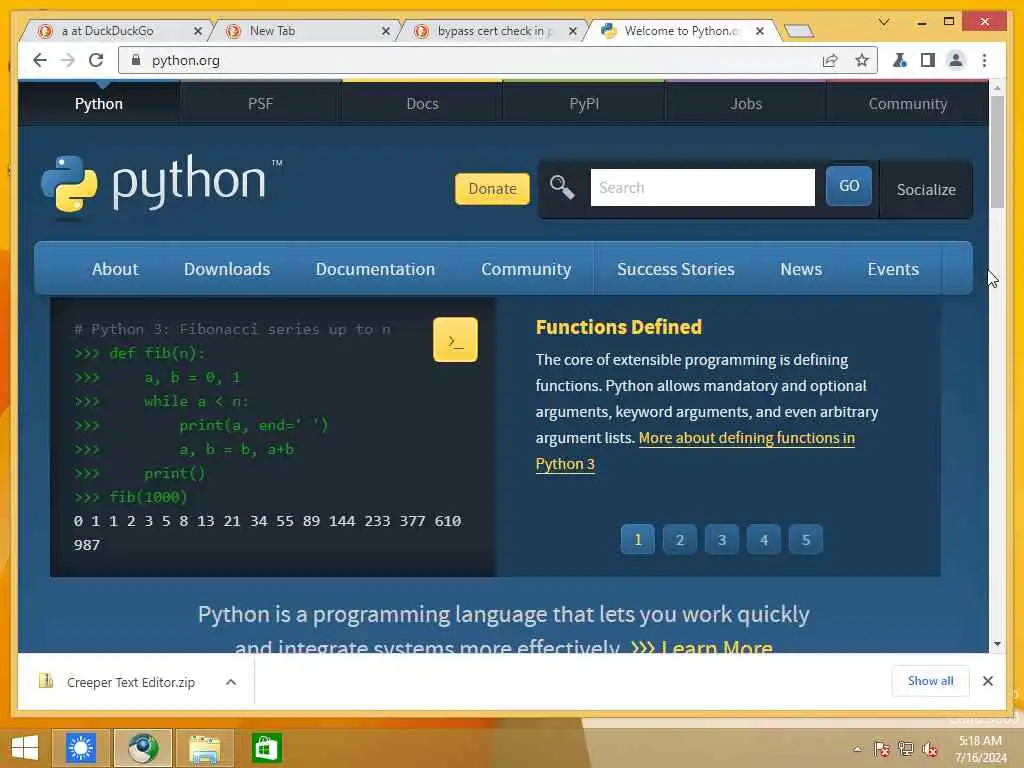Go back using the browser back arrow

pos(39,61)
